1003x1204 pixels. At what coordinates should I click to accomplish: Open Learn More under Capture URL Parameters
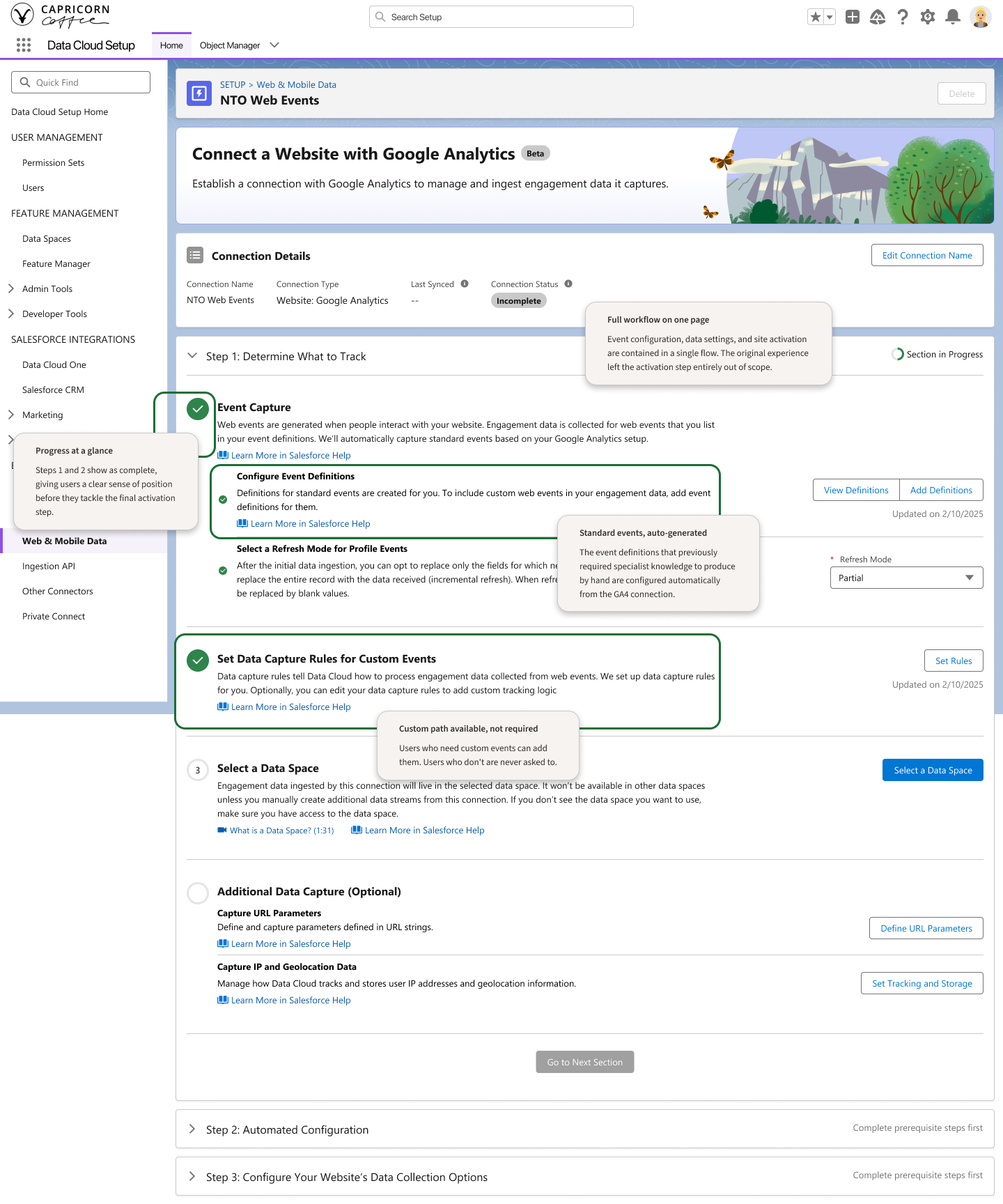[x=284, y=943]
